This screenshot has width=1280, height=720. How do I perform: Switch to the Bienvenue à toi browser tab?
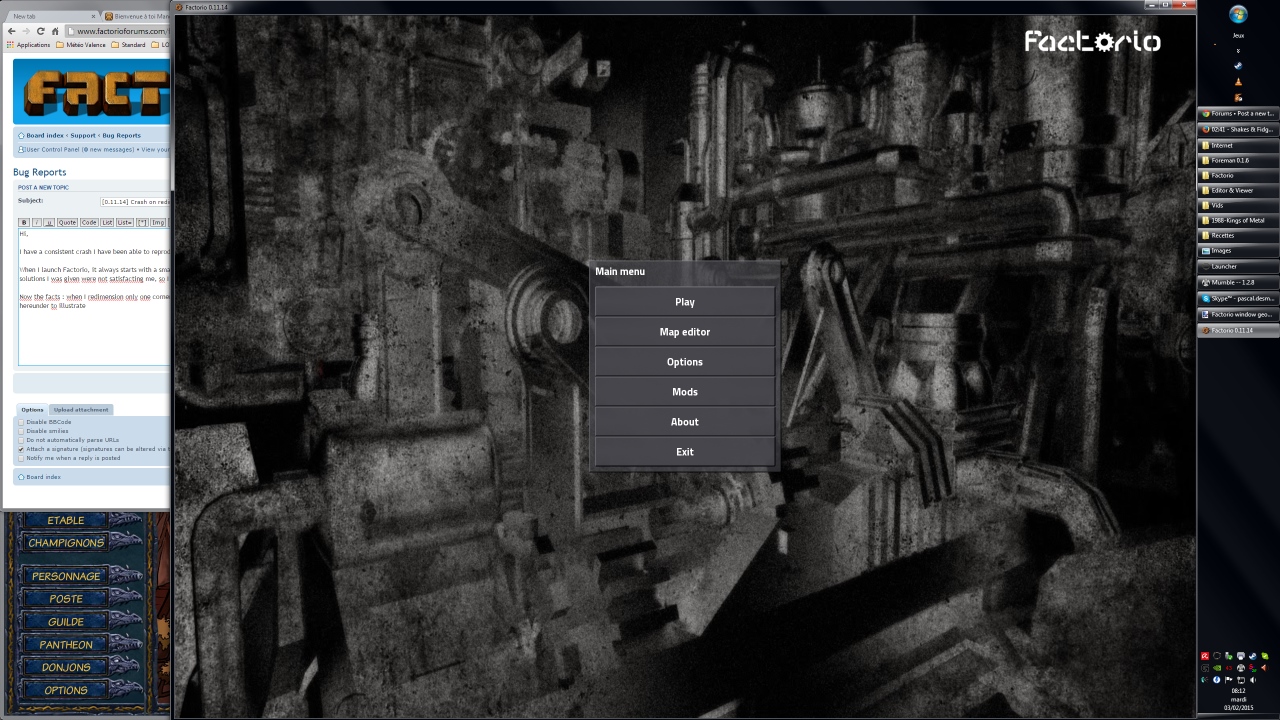coord(137,16)
